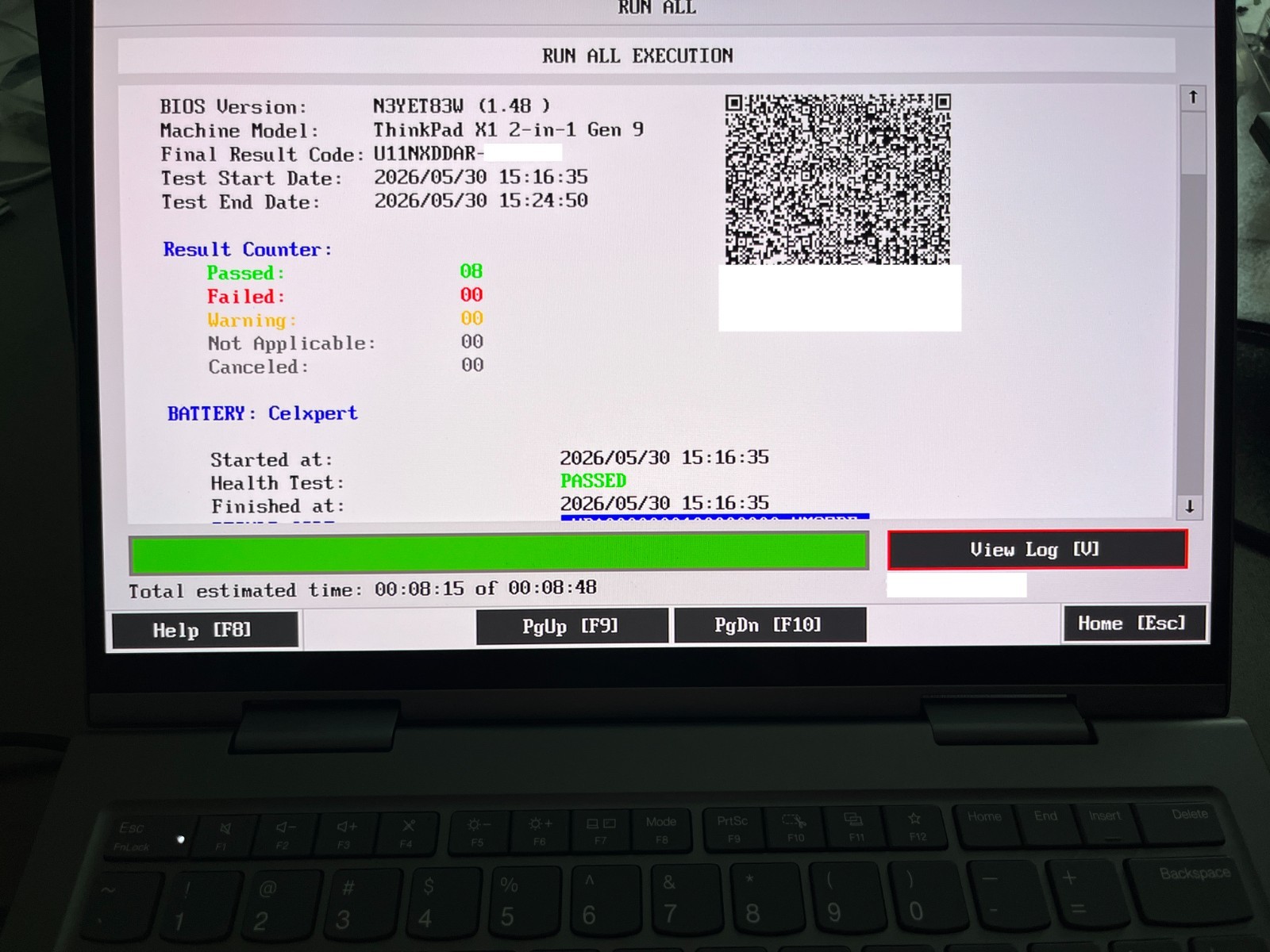Select test start date 15:16:35 value
This screenshot has width=1270, height=952.
click(481, 177)
